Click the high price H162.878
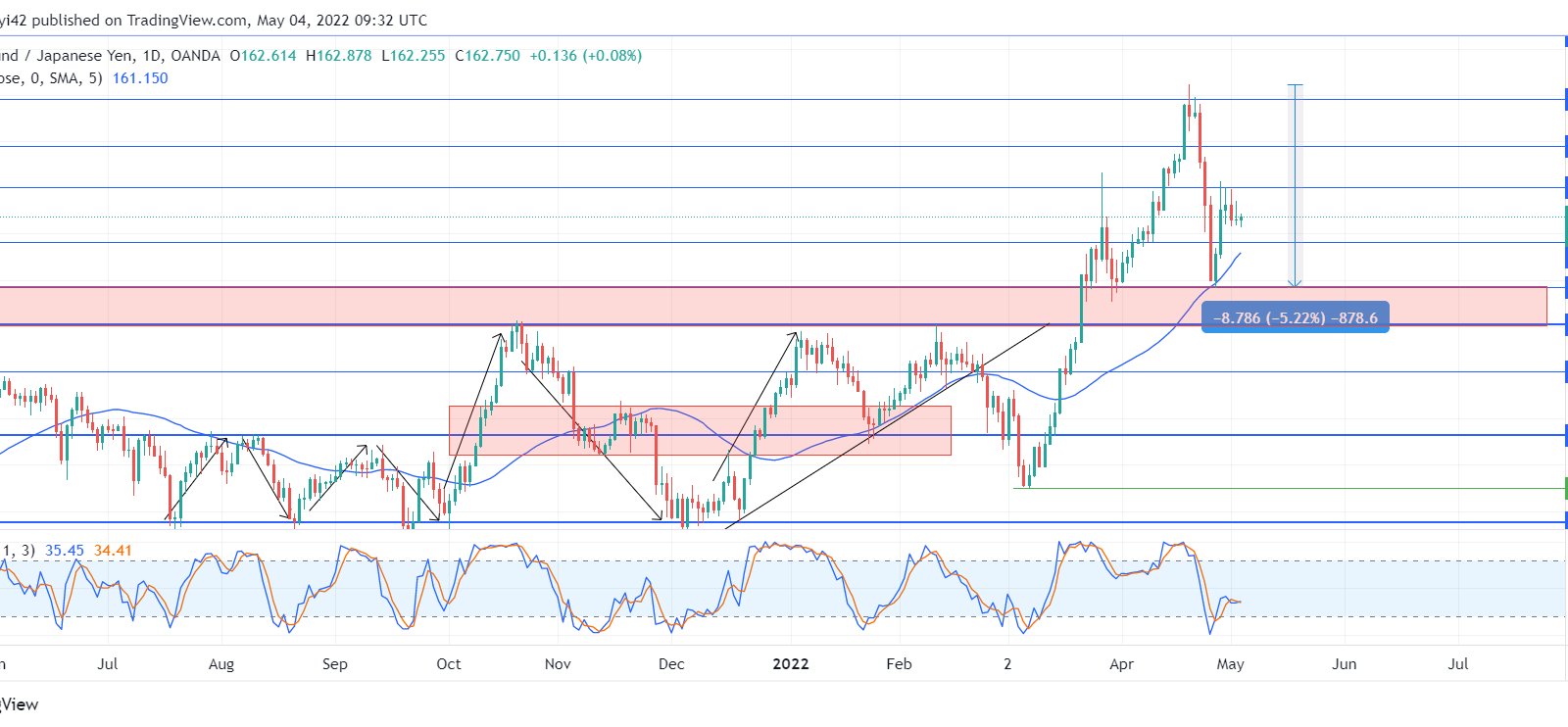 pos(339,56)
